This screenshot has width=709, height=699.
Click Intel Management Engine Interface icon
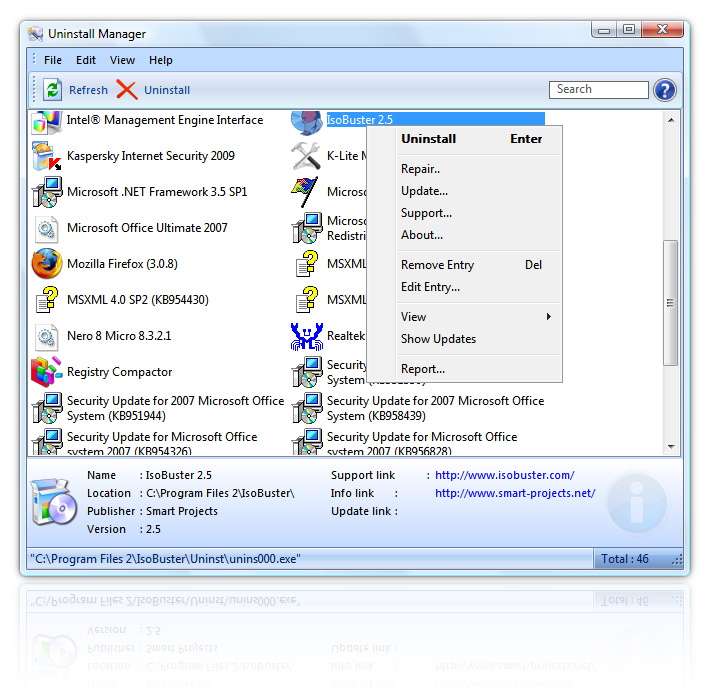click(47, 121)
